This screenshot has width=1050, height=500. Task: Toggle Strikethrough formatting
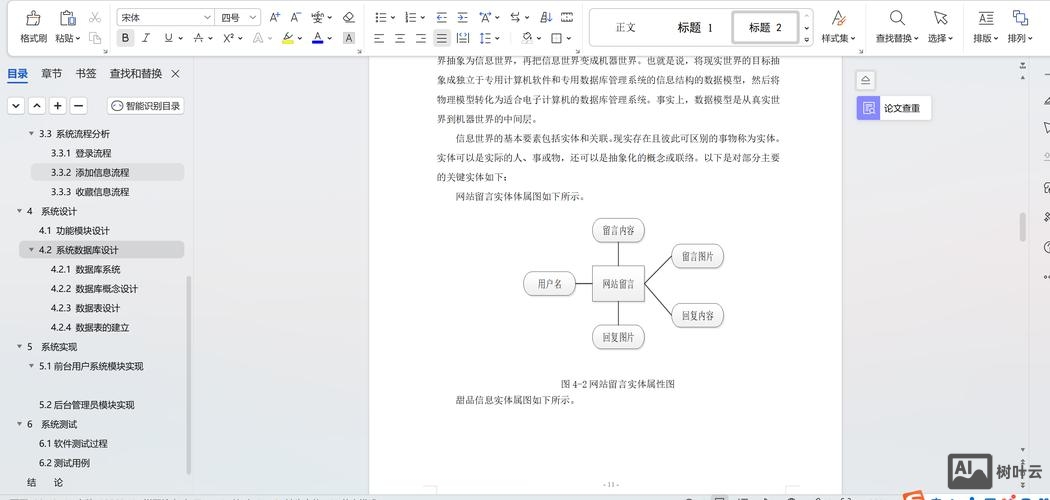point(198,38)
